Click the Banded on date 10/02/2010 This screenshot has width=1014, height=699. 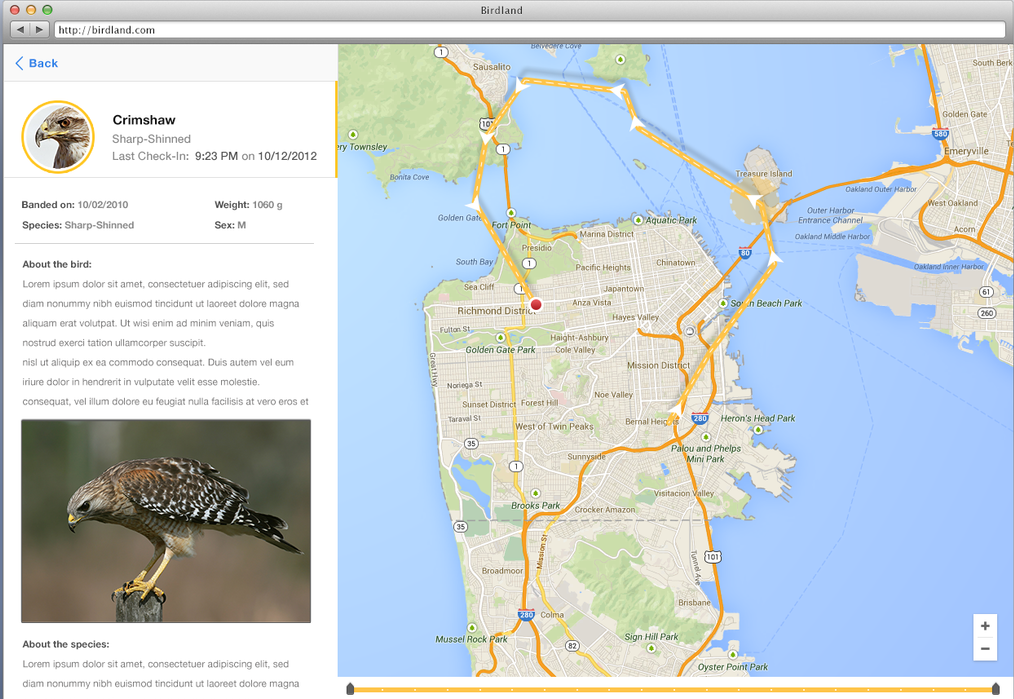coord(103,204)
